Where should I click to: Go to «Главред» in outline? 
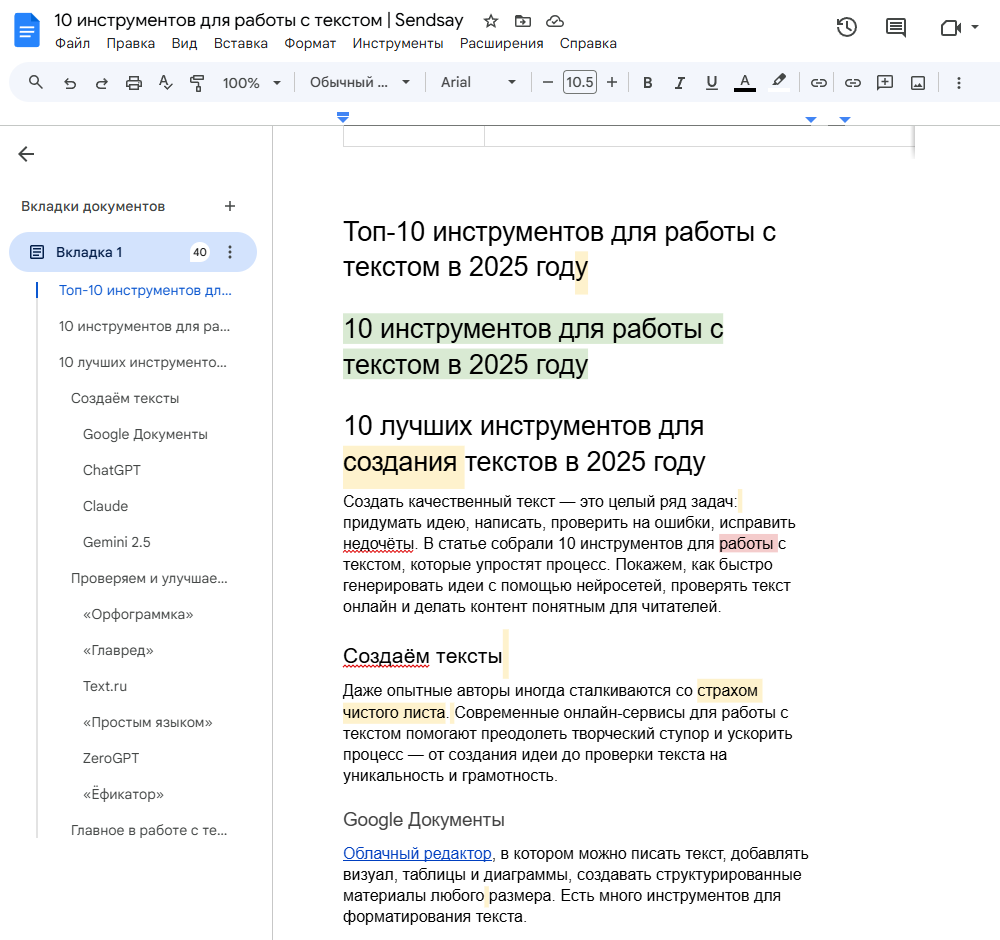click(x=118, y=650)
